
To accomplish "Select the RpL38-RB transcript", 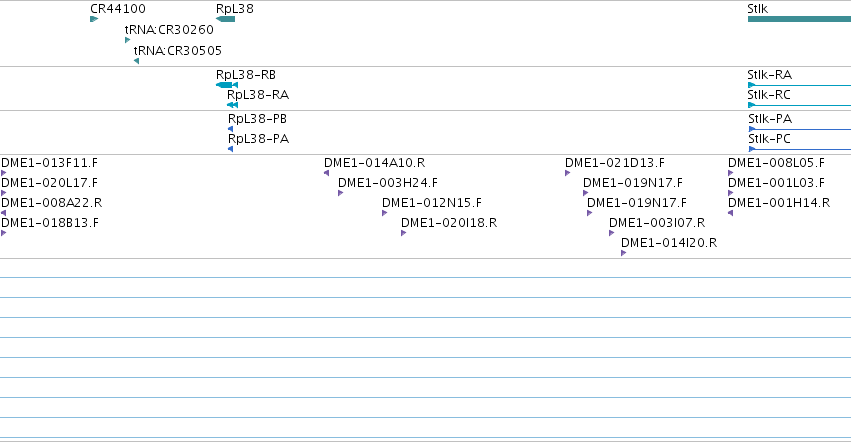I will (x=227, y=85).
